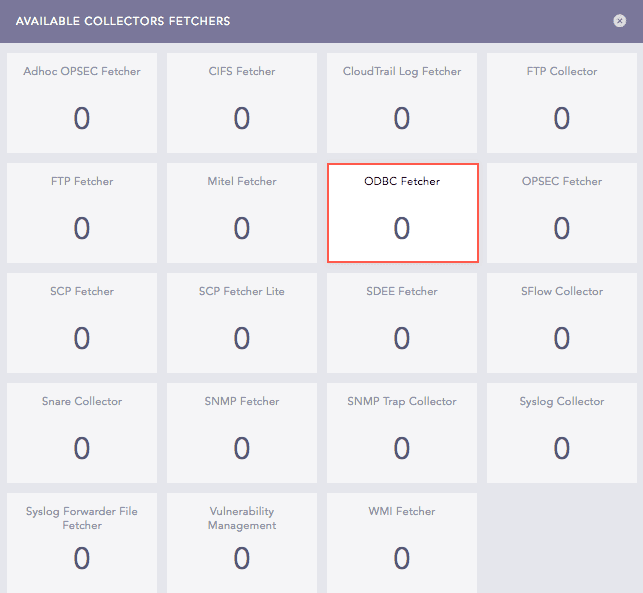Open the OPSEC Fetcher tile
The image size is (643, 593).
[x=562, y=213]
